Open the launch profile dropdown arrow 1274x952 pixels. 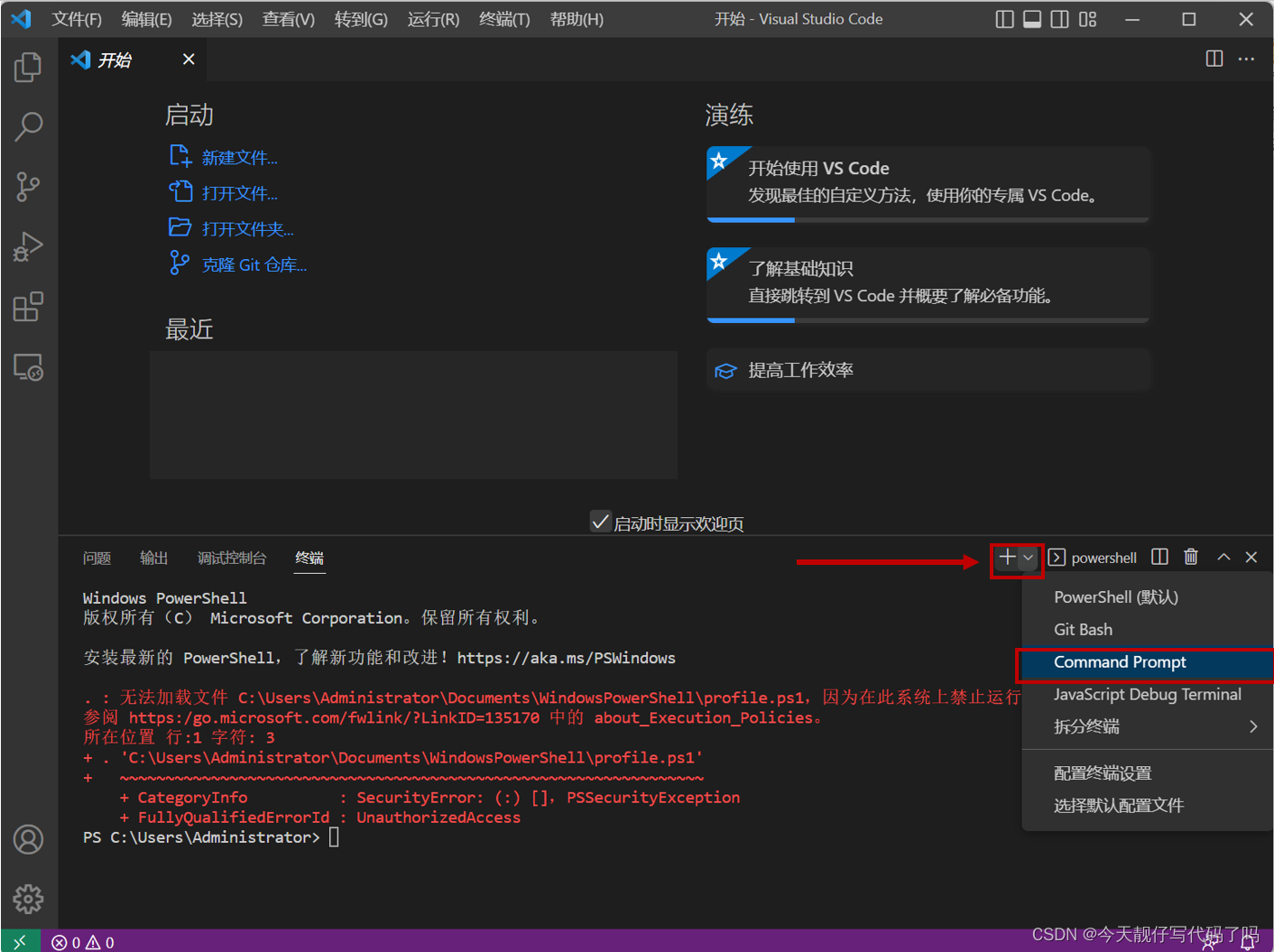1029,558
